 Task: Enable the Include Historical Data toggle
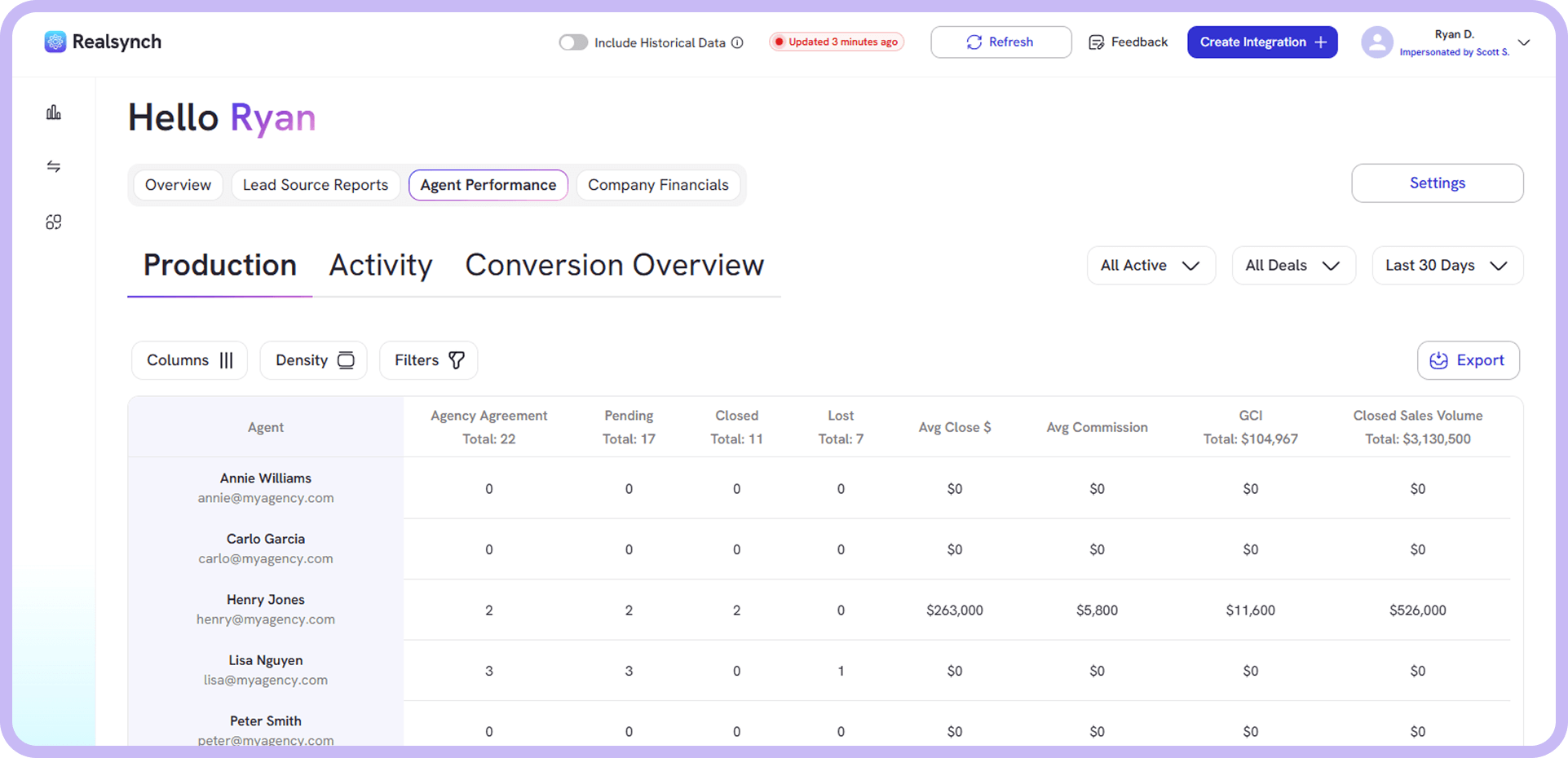(573, 42)
